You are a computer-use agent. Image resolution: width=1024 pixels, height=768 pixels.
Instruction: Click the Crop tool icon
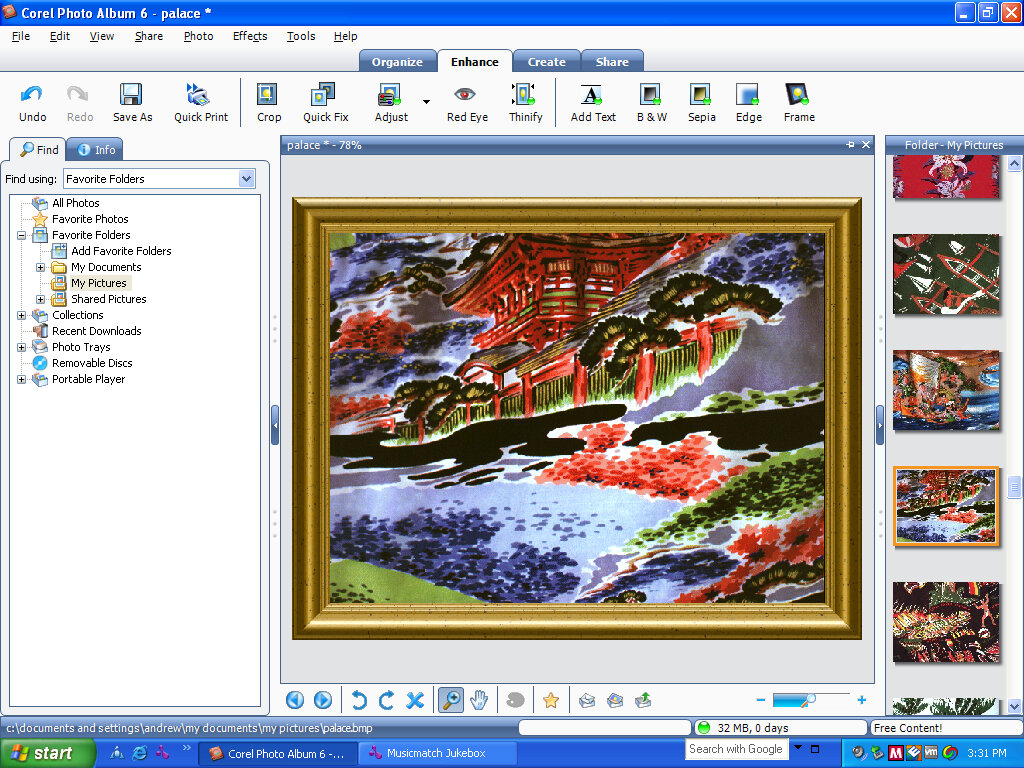[268, 101]
